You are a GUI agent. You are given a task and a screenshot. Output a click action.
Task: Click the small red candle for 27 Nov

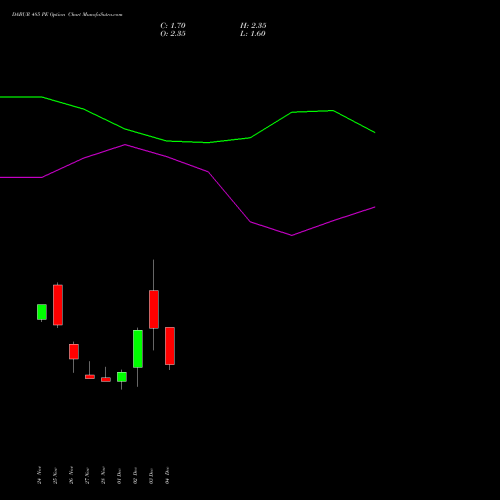tap(90, 377)
